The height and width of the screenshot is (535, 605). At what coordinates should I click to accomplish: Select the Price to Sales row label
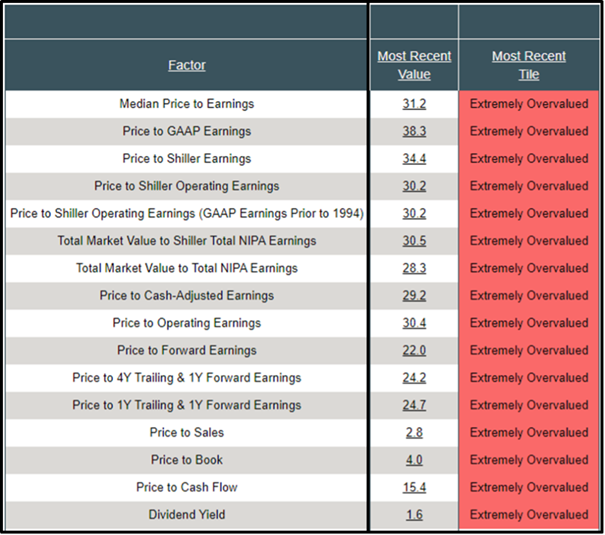187,433
